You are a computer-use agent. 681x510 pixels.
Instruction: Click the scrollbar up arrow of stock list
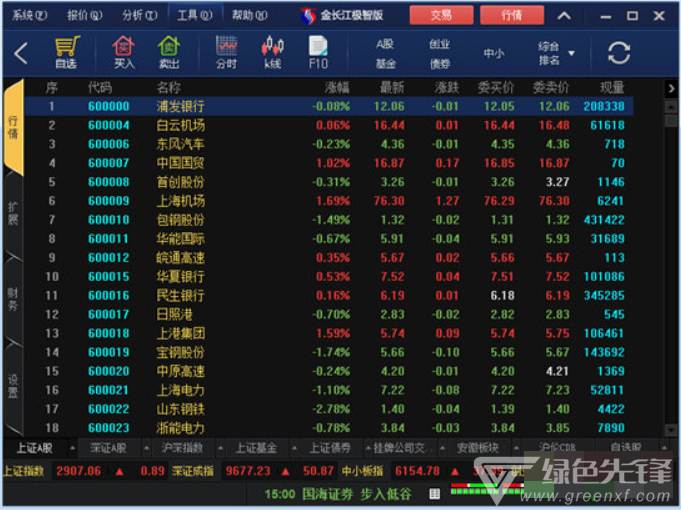(x=671, y=106)
